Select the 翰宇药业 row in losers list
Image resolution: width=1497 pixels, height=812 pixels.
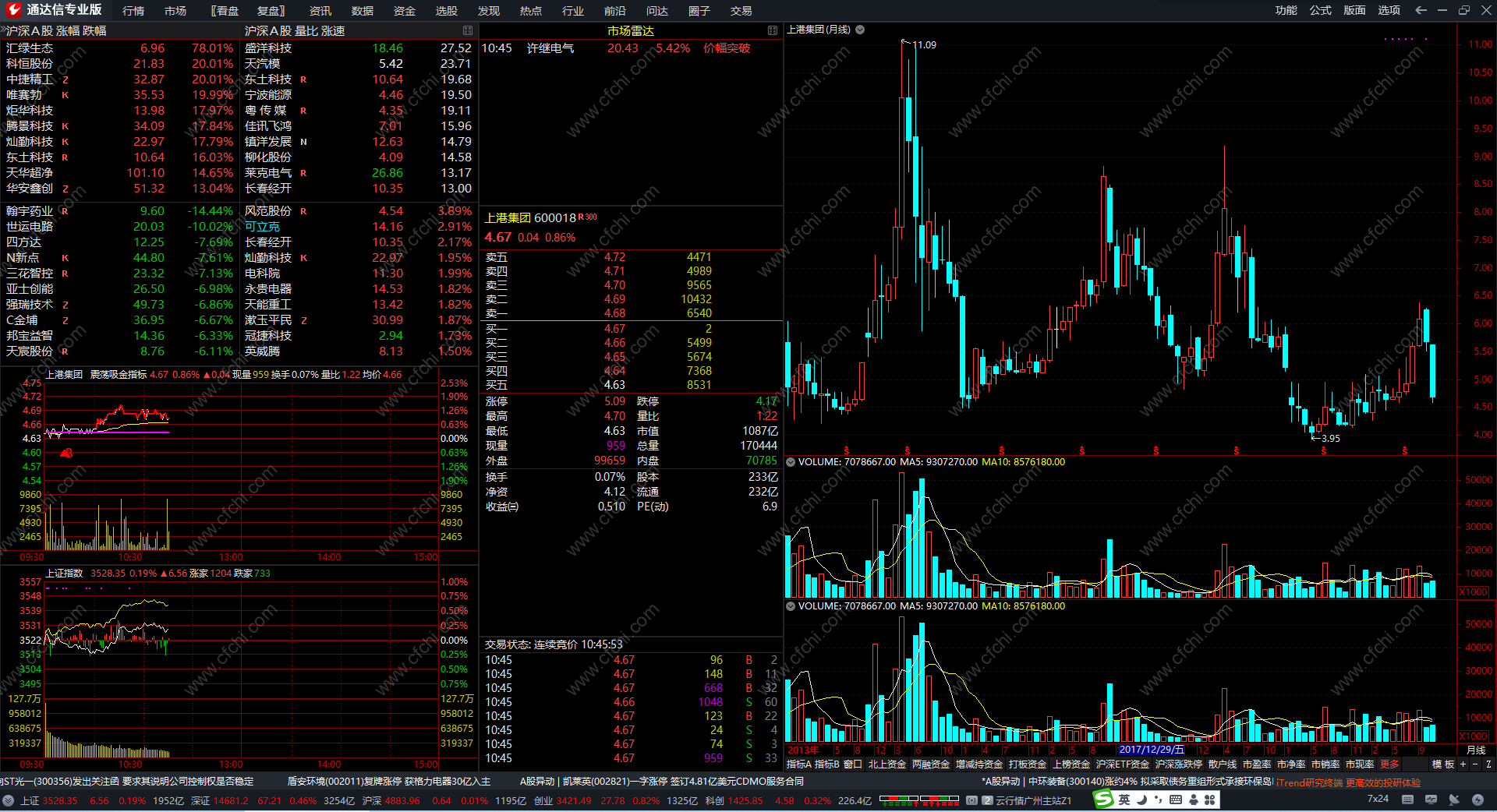pos(120,211)
